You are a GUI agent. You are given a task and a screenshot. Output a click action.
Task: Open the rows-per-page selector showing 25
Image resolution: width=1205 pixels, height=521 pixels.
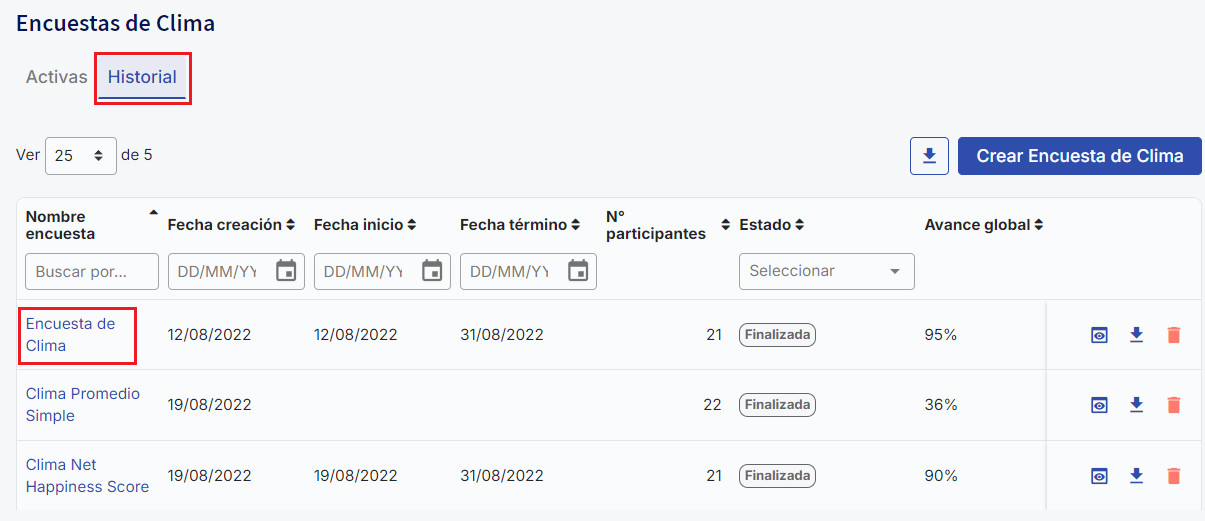(x=80, y=156)
